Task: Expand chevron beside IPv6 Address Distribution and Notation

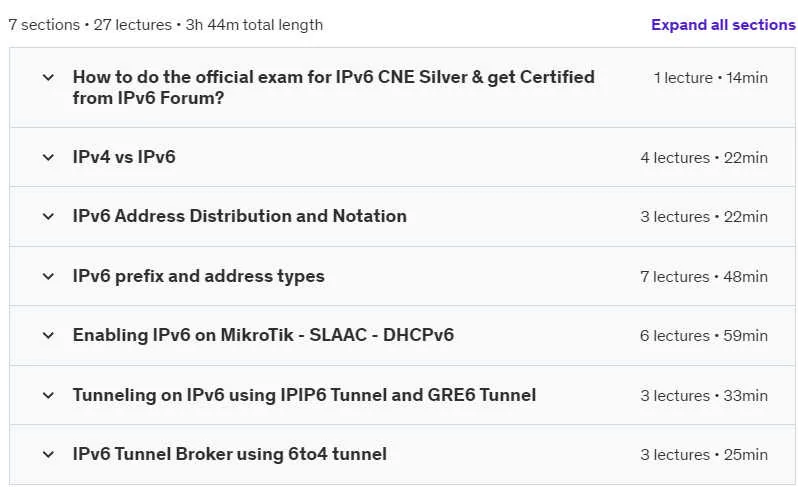Action: (48, 216)
